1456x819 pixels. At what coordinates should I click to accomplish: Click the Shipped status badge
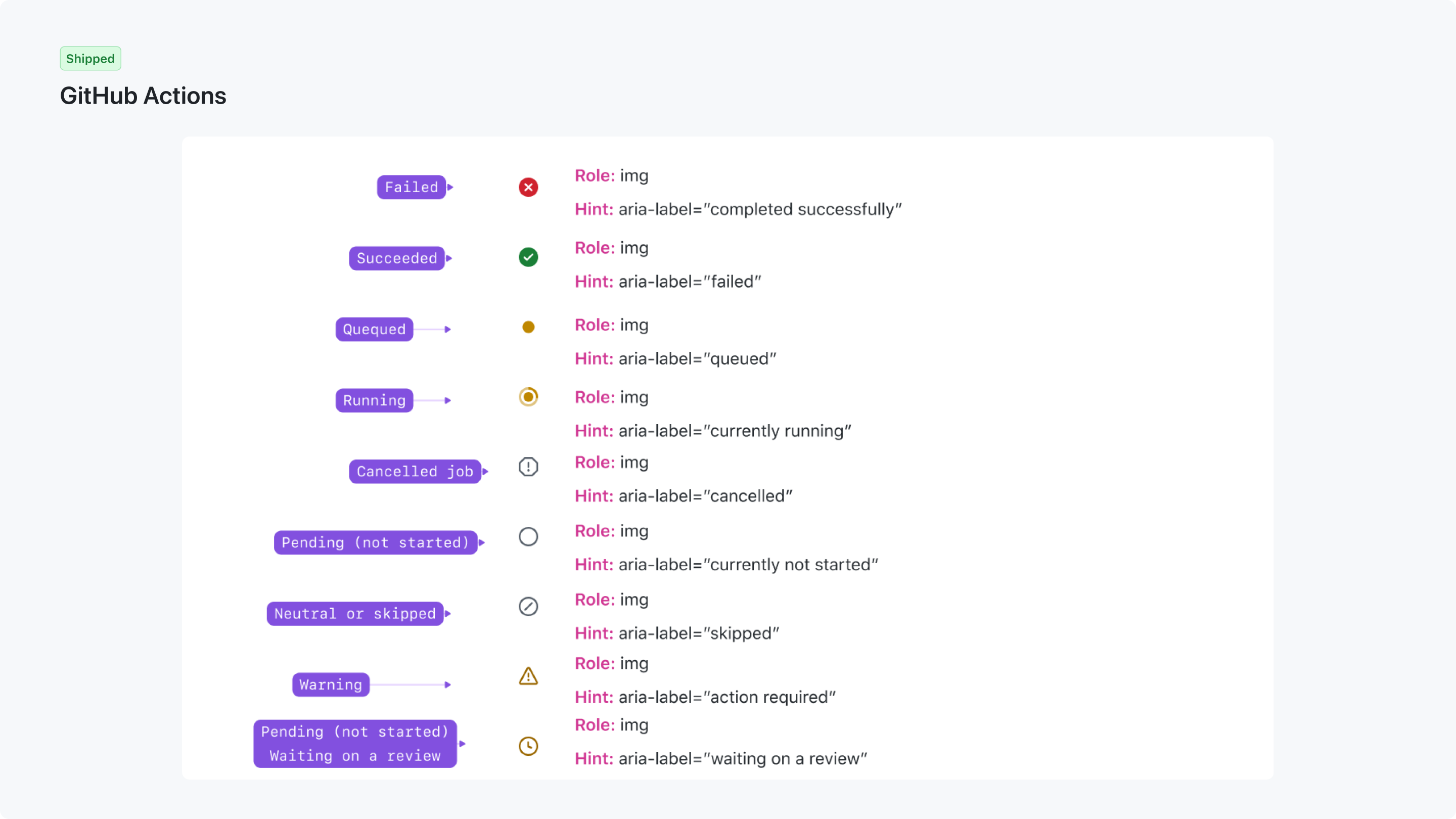pos(90,58)
